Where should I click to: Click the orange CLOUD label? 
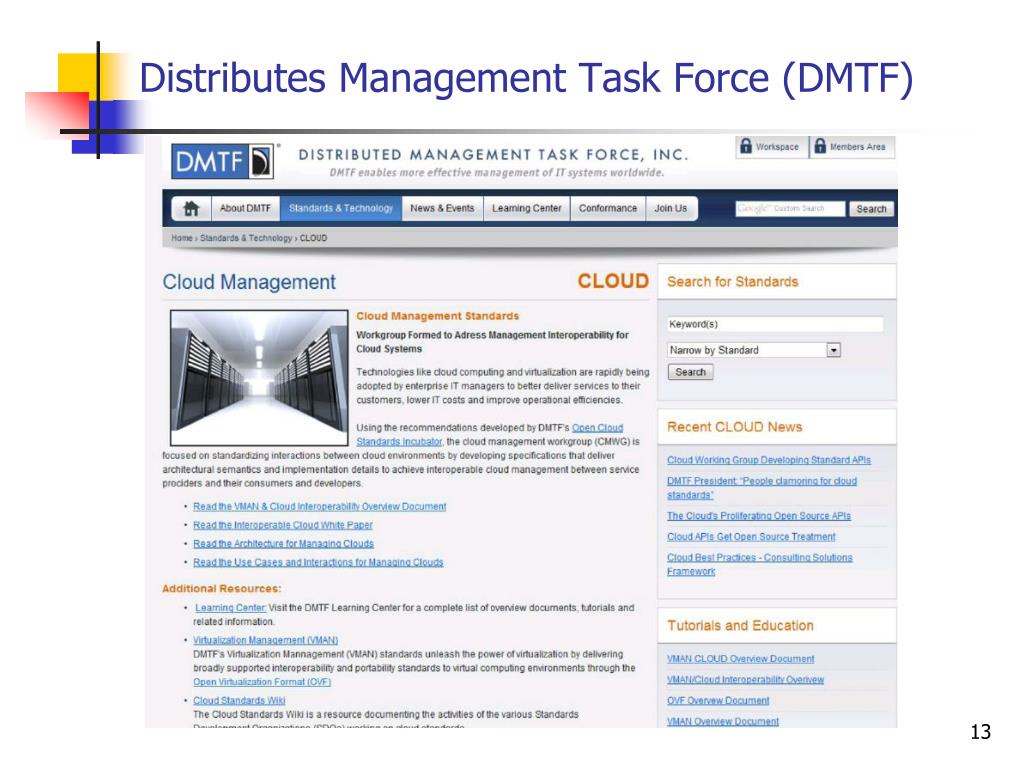(x=613, y=281)
